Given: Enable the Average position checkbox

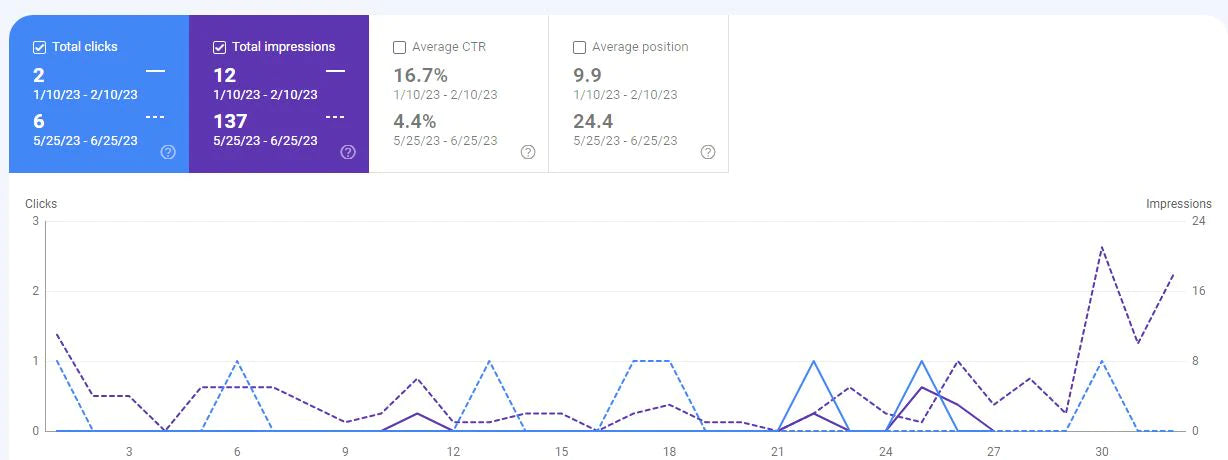Looking at the screenshot, I should coord(580,47).
